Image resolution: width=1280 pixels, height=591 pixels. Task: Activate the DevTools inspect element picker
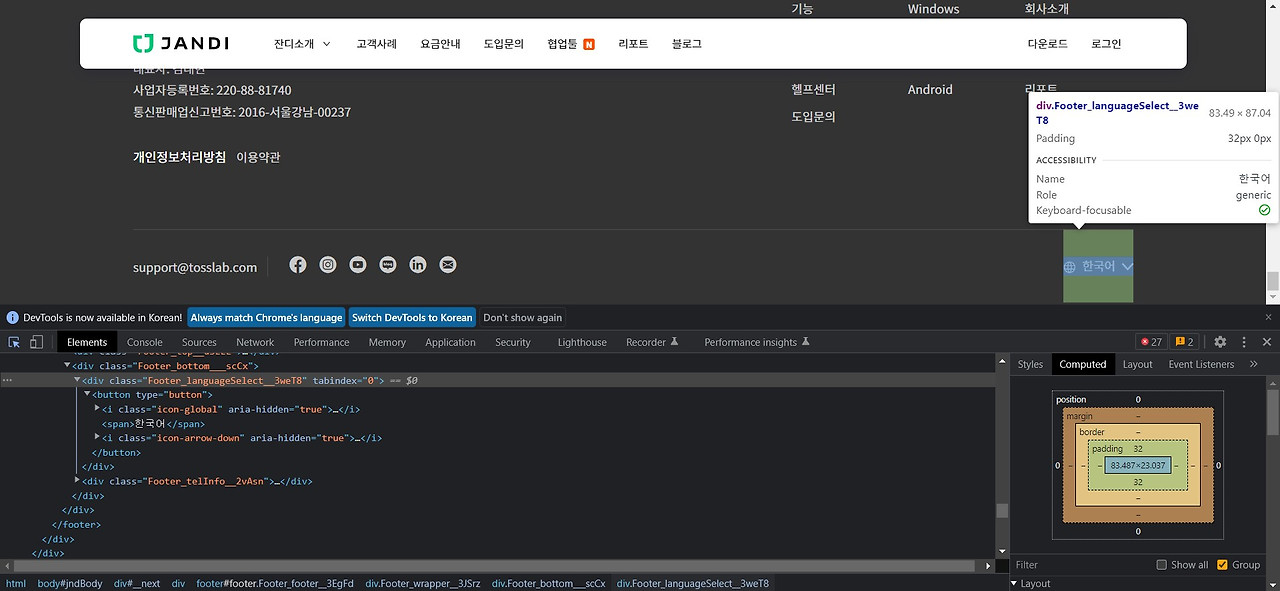14,342
